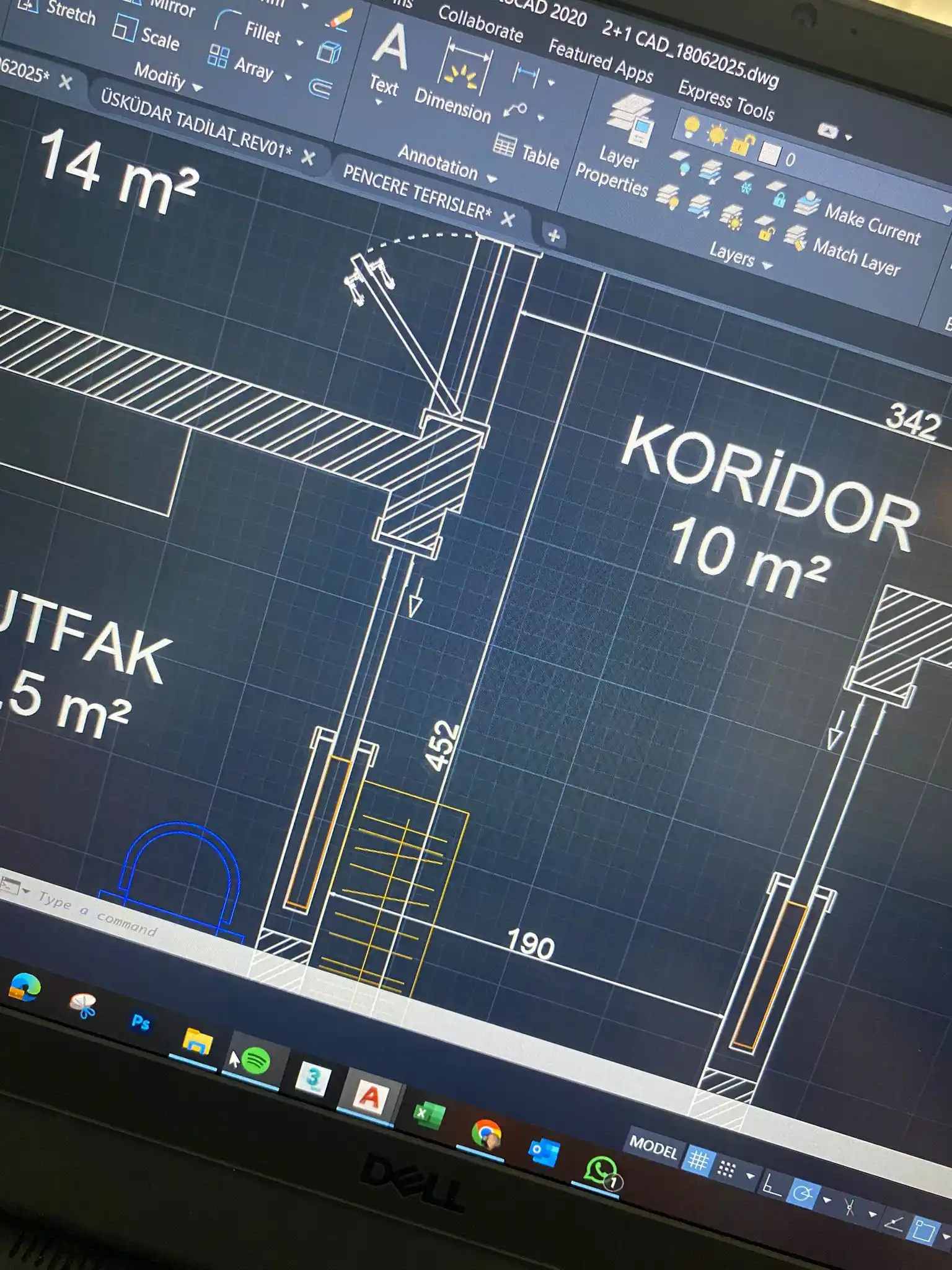Open Spotify from the taskbar

[x=255, y=1062]
